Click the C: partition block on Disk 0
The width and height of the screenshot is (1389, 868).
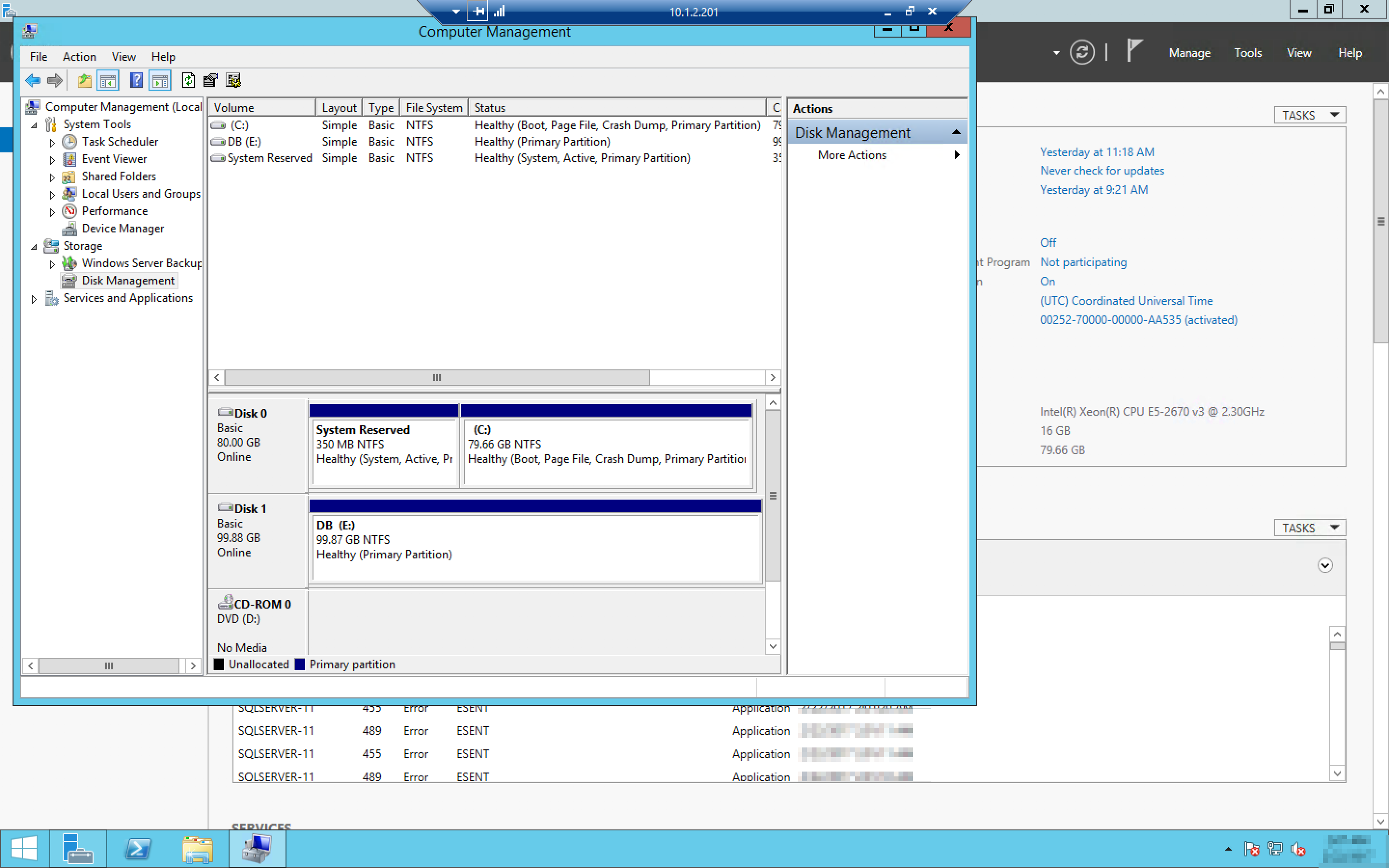click(x=607, y=451)
